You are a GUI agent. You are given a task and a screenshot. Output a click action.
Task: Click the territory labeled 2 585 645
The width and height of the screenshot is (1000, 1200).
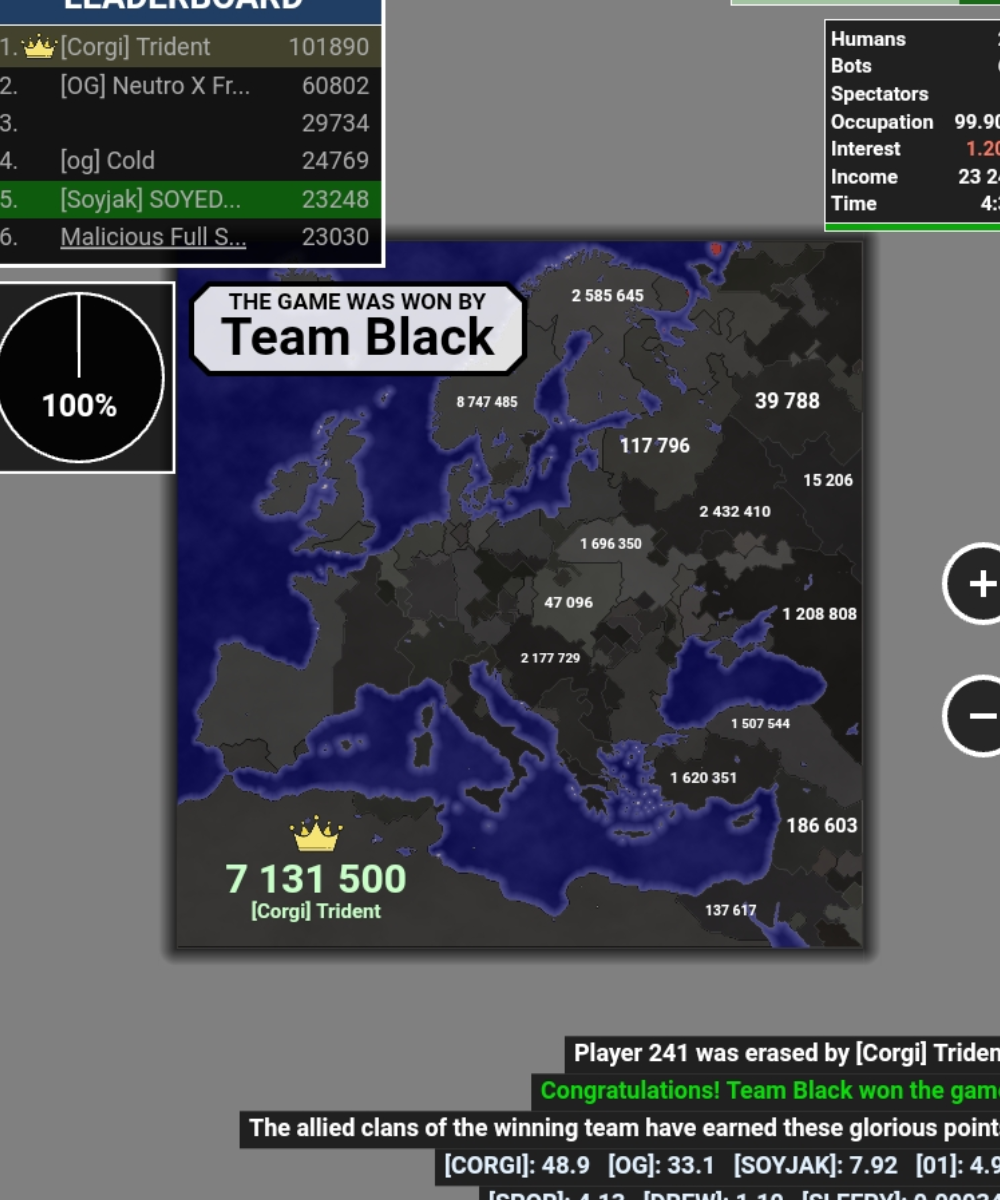[x=607, y=296]
